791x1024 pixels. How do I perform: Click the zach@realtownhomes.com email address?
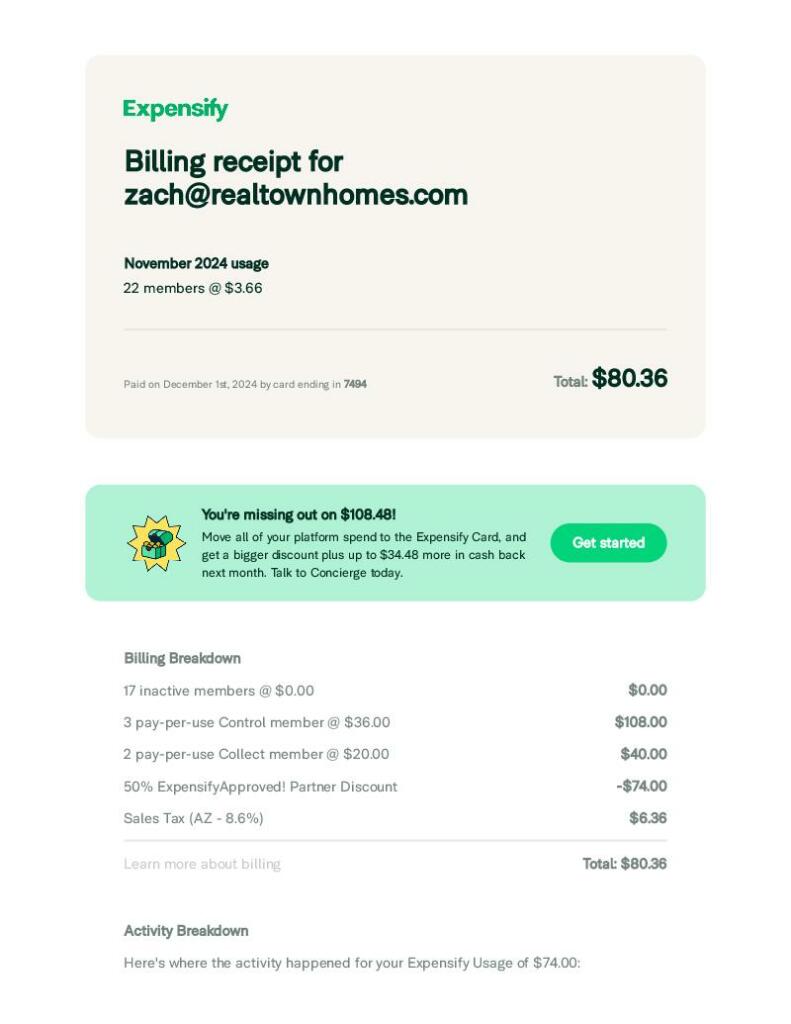[295, 194]
